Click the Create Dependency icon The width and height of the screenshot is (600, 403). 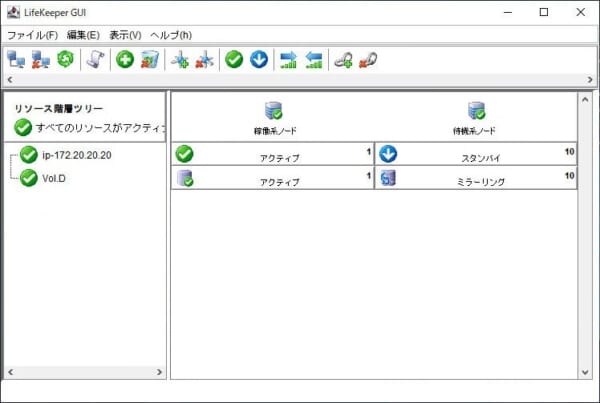(x=180, y=59)
